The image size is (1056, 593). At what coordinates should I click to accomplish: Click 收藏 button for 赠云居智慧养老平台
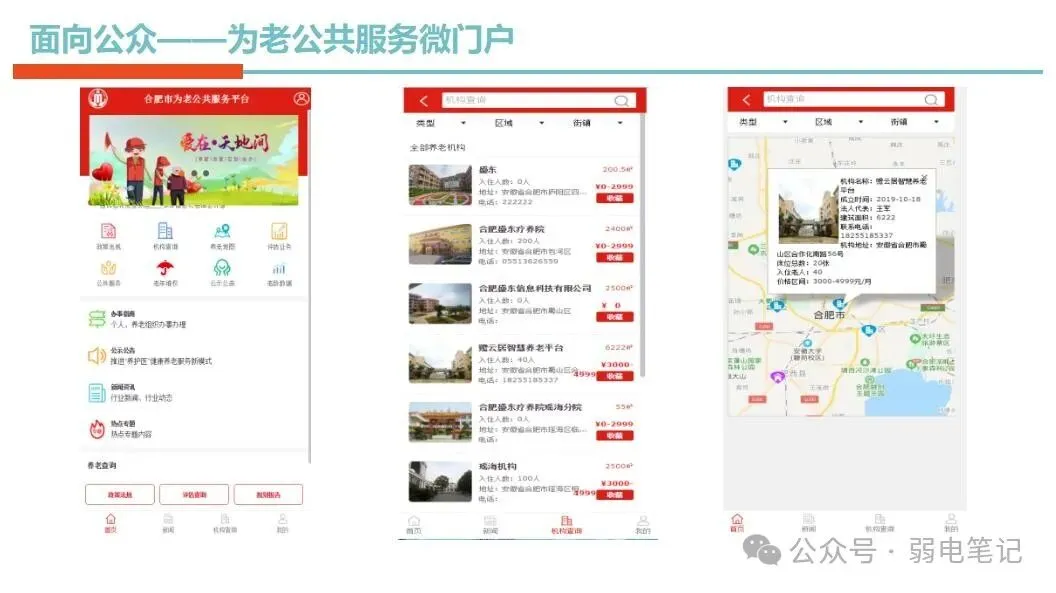pyautogui.click(x=614, y=376)
